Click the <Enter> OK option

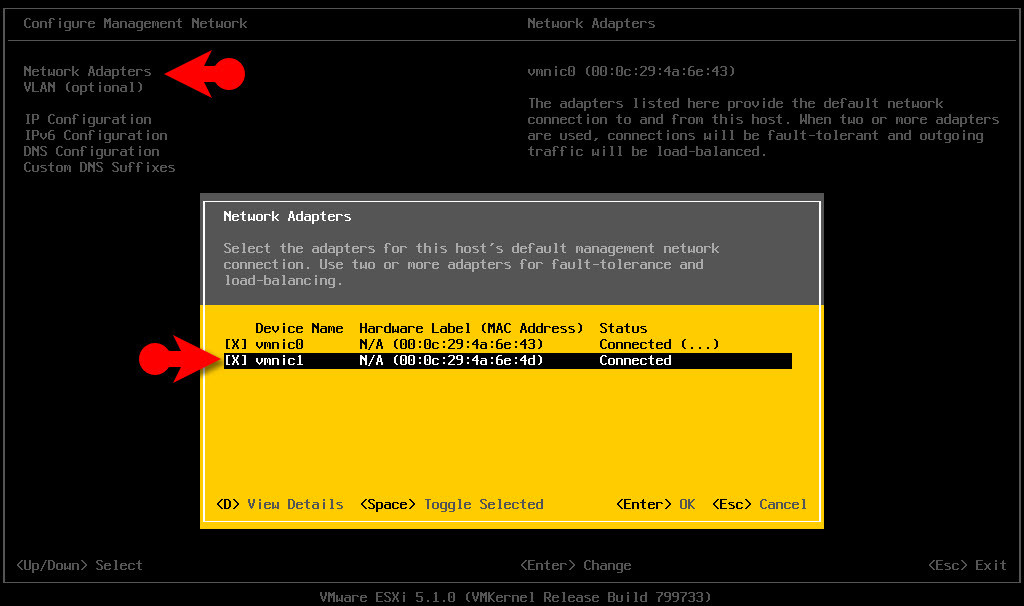[656, 504]
